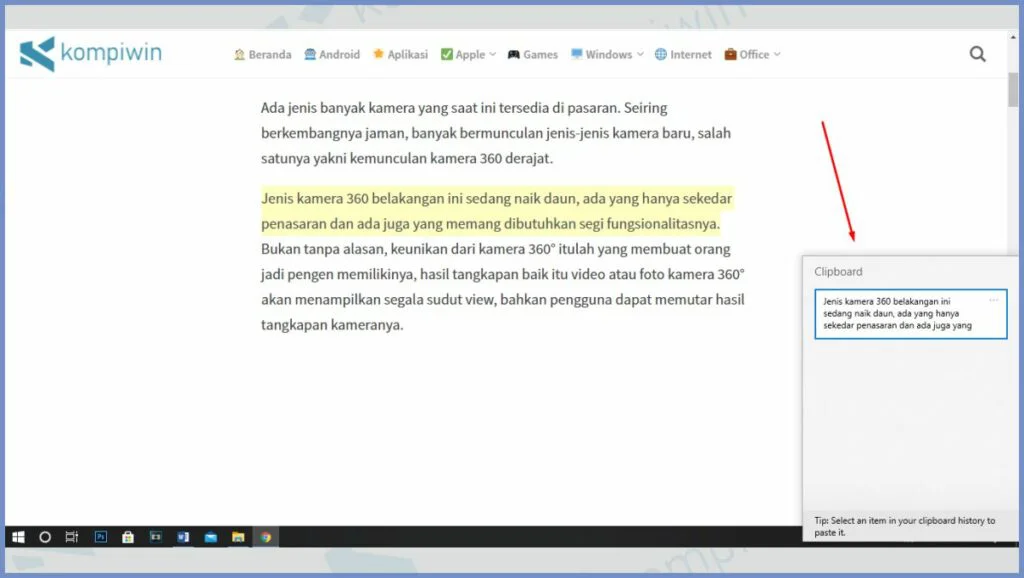Expand the Windows category dropdown

pyautogui.click(x=607, y=55)
